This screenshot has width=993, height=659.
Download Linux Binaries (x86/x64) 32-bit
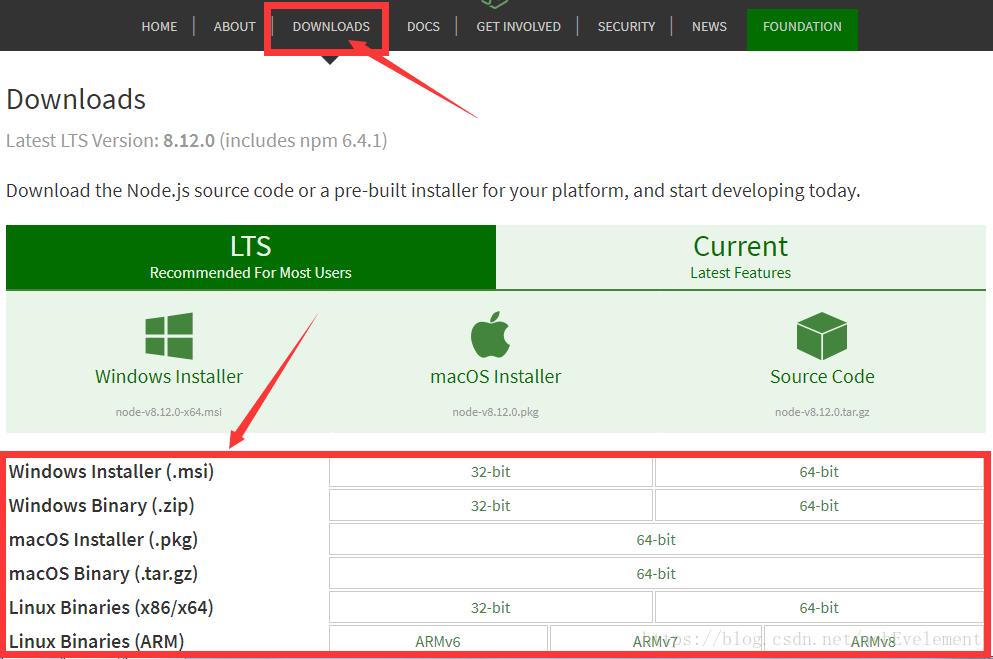[491, 608]
